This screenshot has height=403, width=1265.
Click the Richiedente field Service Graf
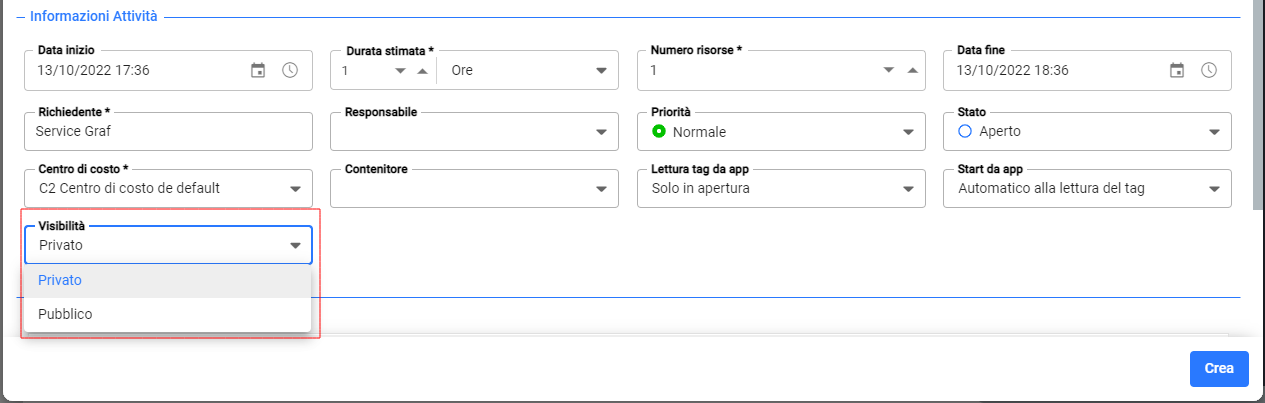point(168,131)
